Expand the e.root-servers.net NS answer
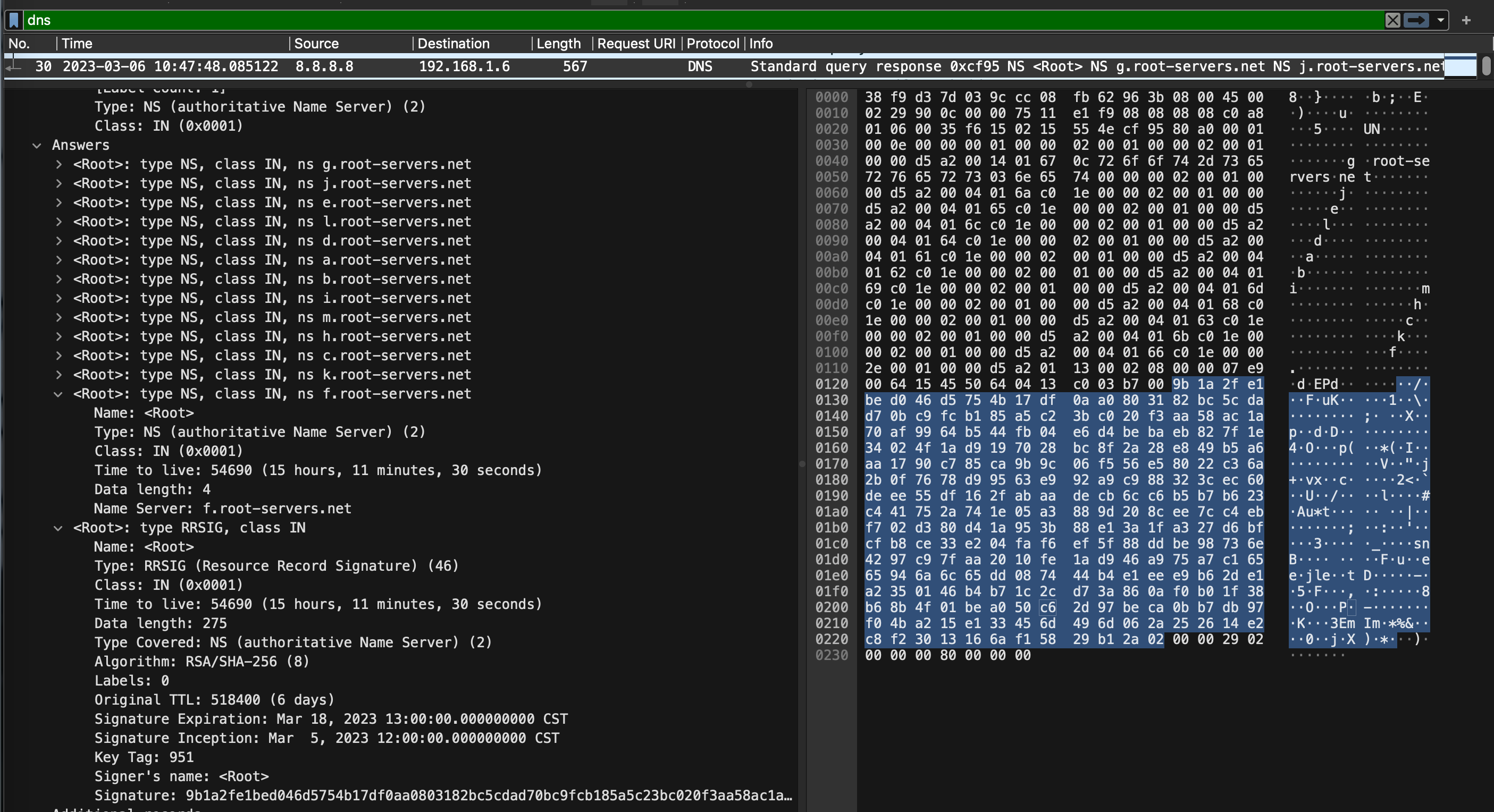Viewport: 1494px width, 812px height. pos(58,203)
